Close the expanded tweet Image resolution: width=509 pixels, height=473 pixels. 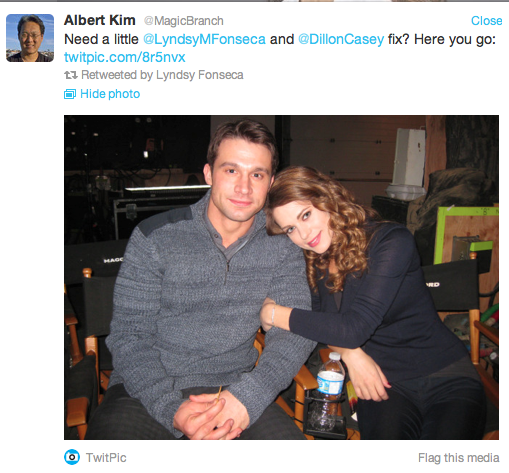tap(486, 21)
